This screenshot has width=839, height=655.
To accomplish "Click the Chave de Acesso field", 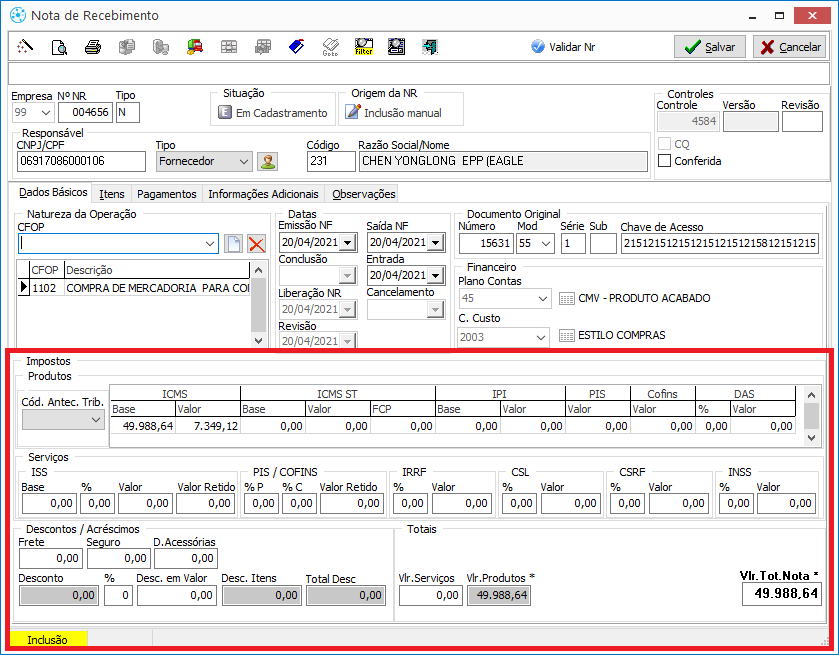I will point(720,243).
